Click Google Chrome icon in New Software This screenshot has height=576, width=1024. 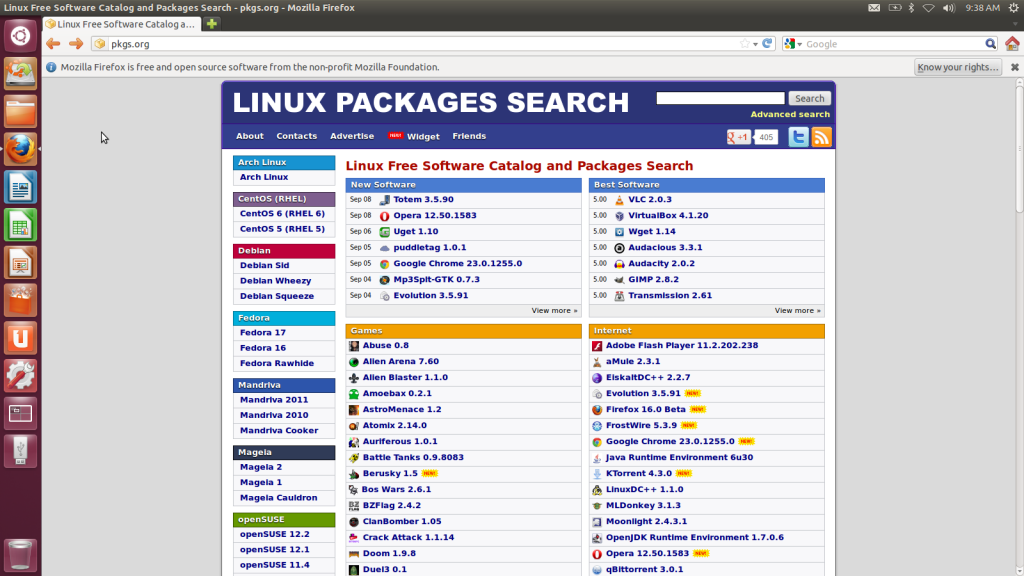tap(385, 264)
